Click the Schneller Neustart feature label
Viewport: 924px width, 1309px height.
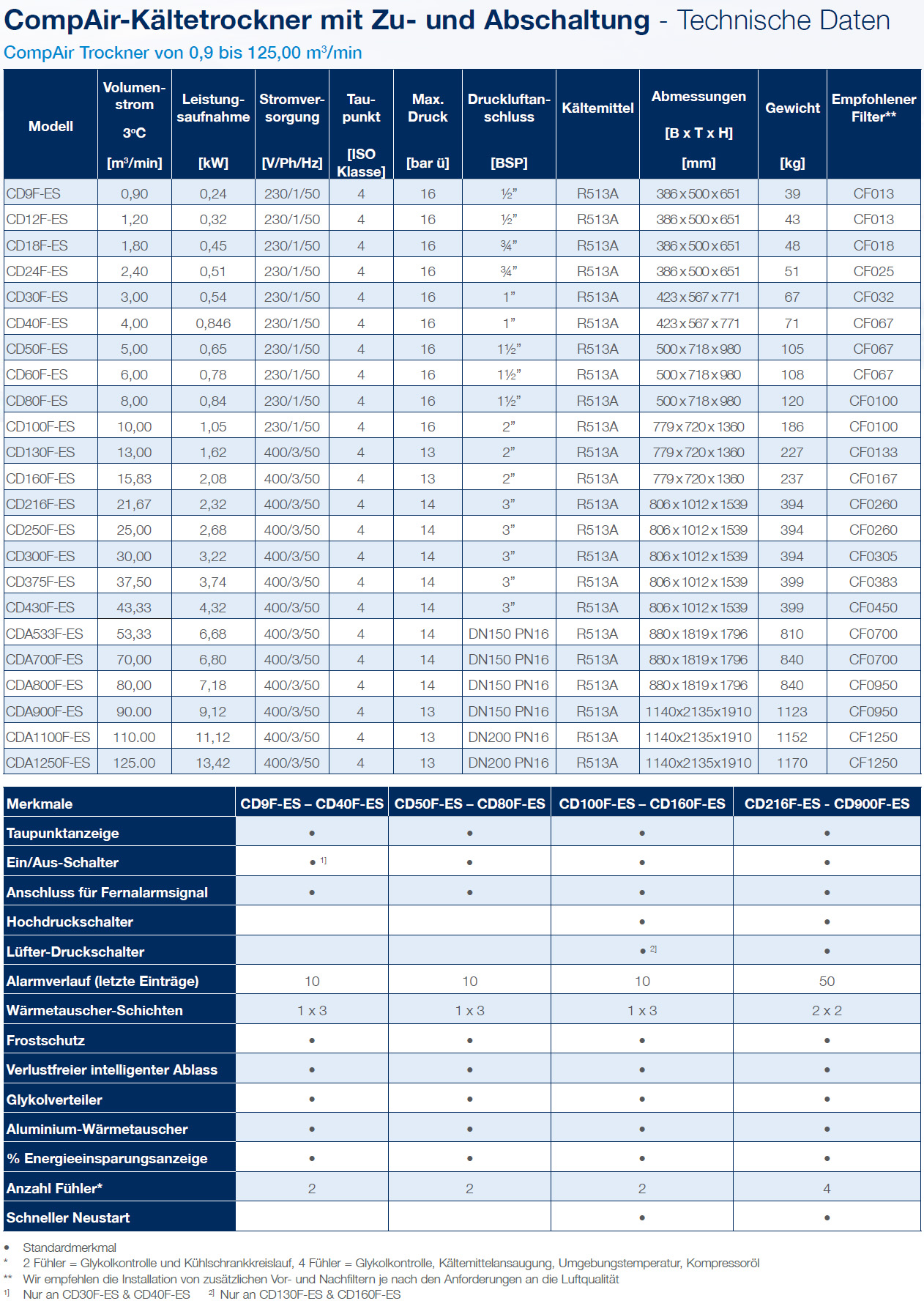(x=68, y=1217)
